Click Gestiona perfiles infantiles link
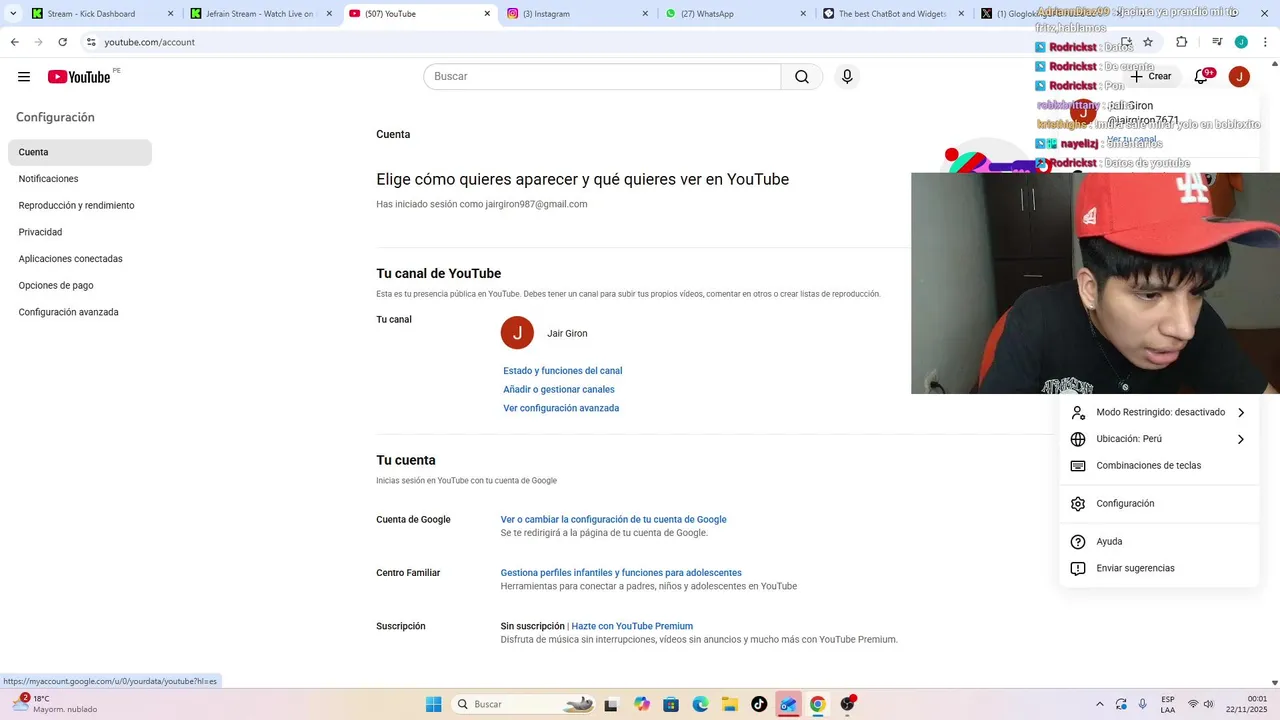The width and height of the screenshot is (1280, 720). point(621,573)
